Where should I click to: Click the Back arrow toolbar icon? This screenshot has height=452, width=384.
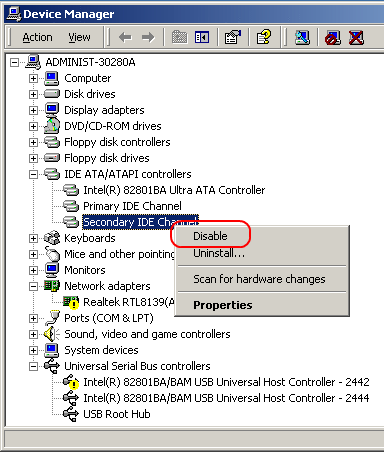tap(125, 37)
